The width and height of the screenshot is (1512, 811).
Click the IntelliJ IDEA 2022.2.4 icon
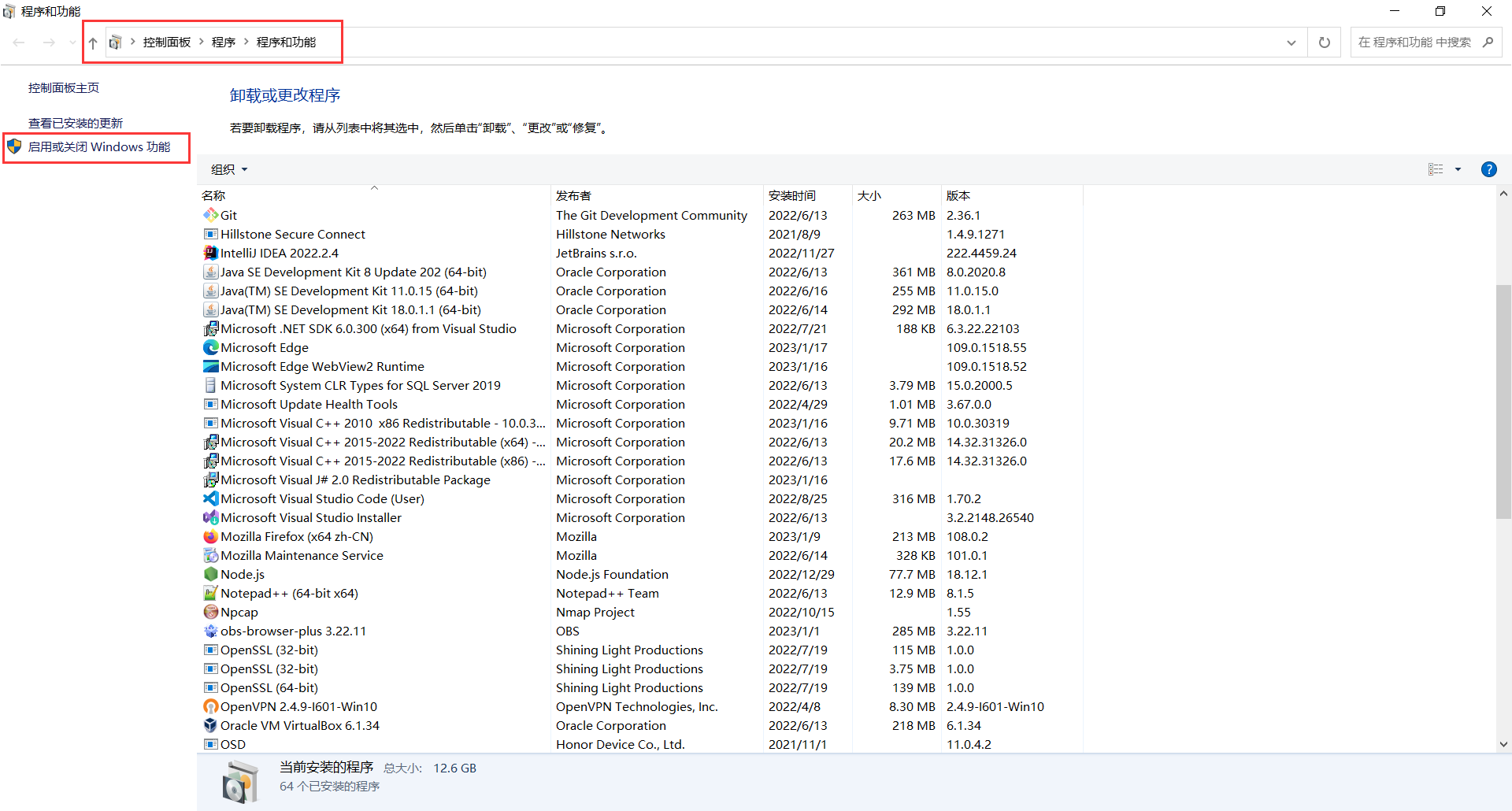click(x=210, y=253)
